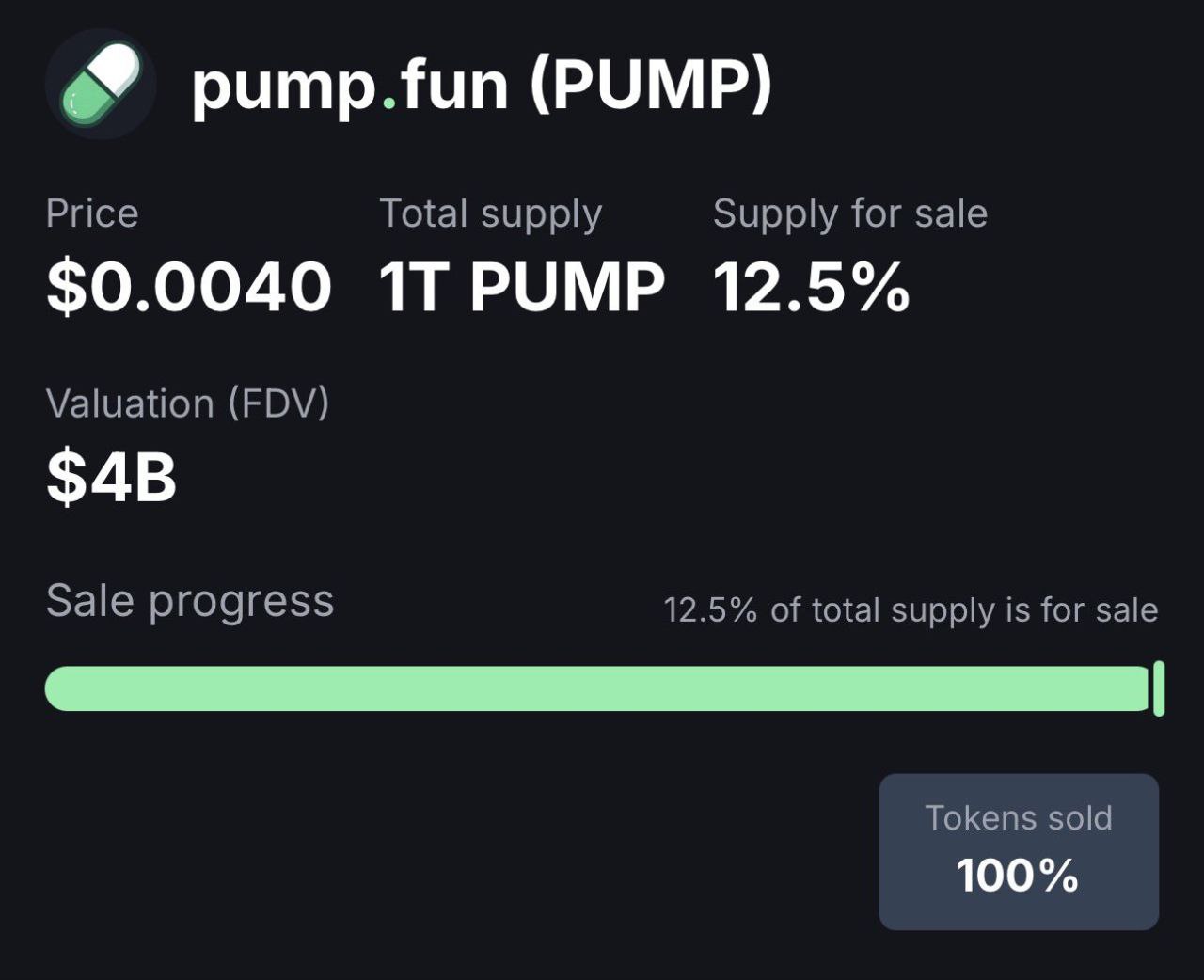The height and width of the screenshot is (980, 1204).
Task: Click the green sale progress bar
Action: coord(597,688)
